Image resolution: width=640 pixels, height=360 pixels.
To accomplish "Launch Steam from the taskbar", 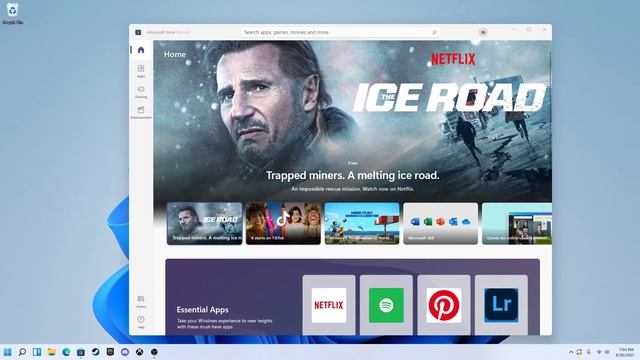I will coord(96,352).
